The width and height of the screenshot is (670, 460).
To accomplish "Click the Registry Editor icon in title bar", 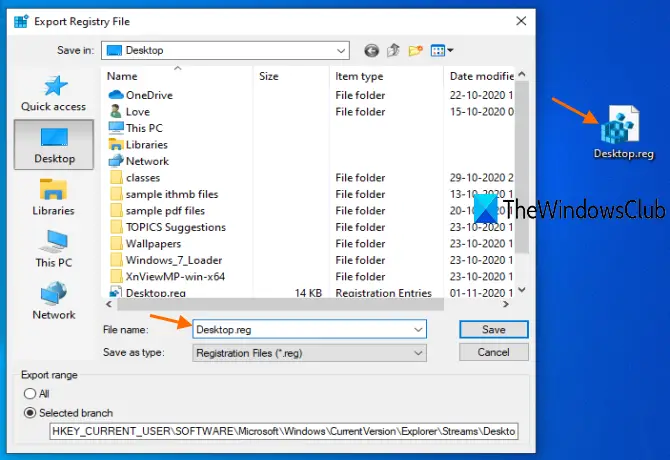I will click(x=21, y=21).
